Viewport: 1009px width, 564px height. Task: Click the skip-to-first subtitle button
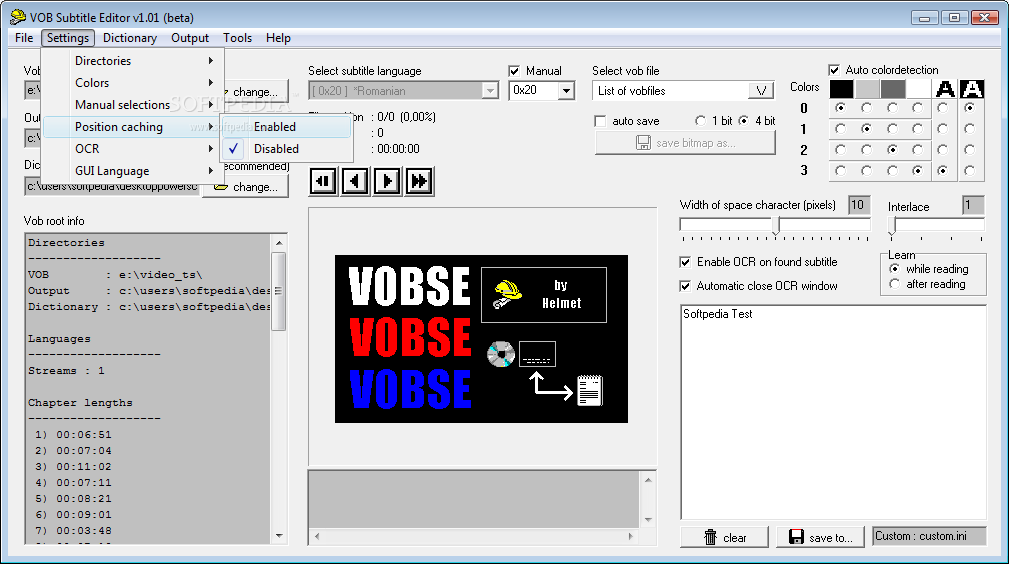323,181
